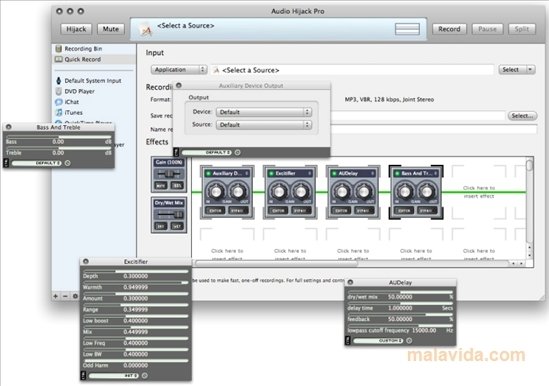The height and width of the screenshot is (386, 549).
Task: Click Select... button for save location
Action: coord(522,116)
